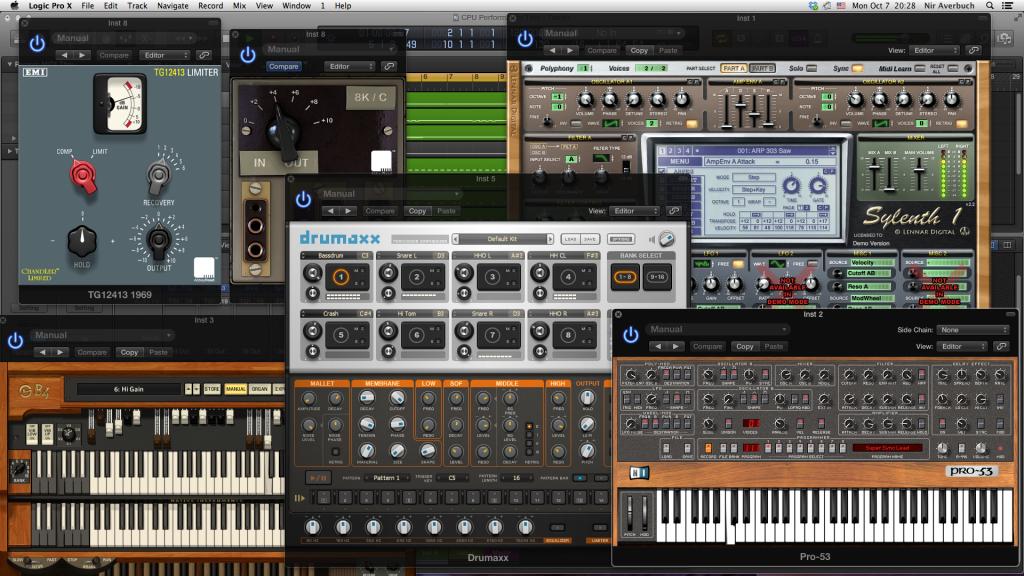Click Compare button in 8K/C plugin window
1024x576 pixels.
(283, 67)
